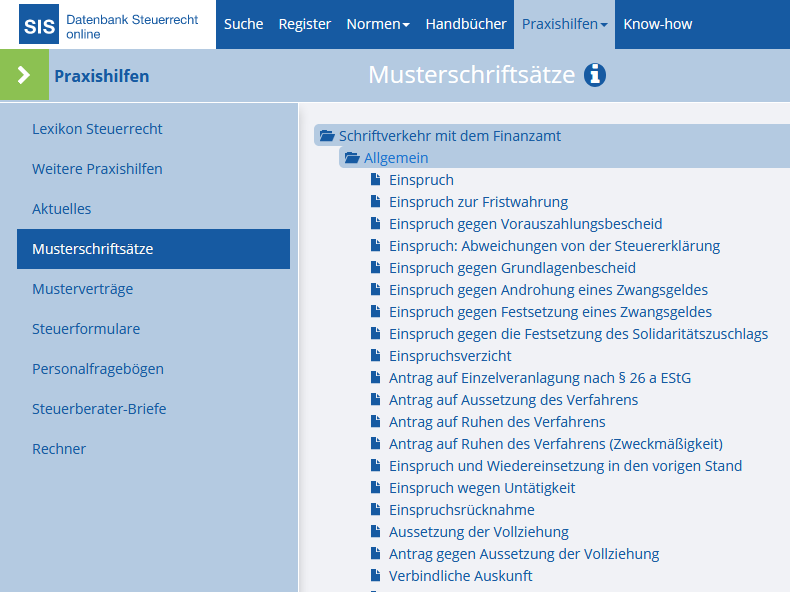
Task: Open Einspruch gegen Grundlagenbescheid template
Action: [x=512, y=268]
